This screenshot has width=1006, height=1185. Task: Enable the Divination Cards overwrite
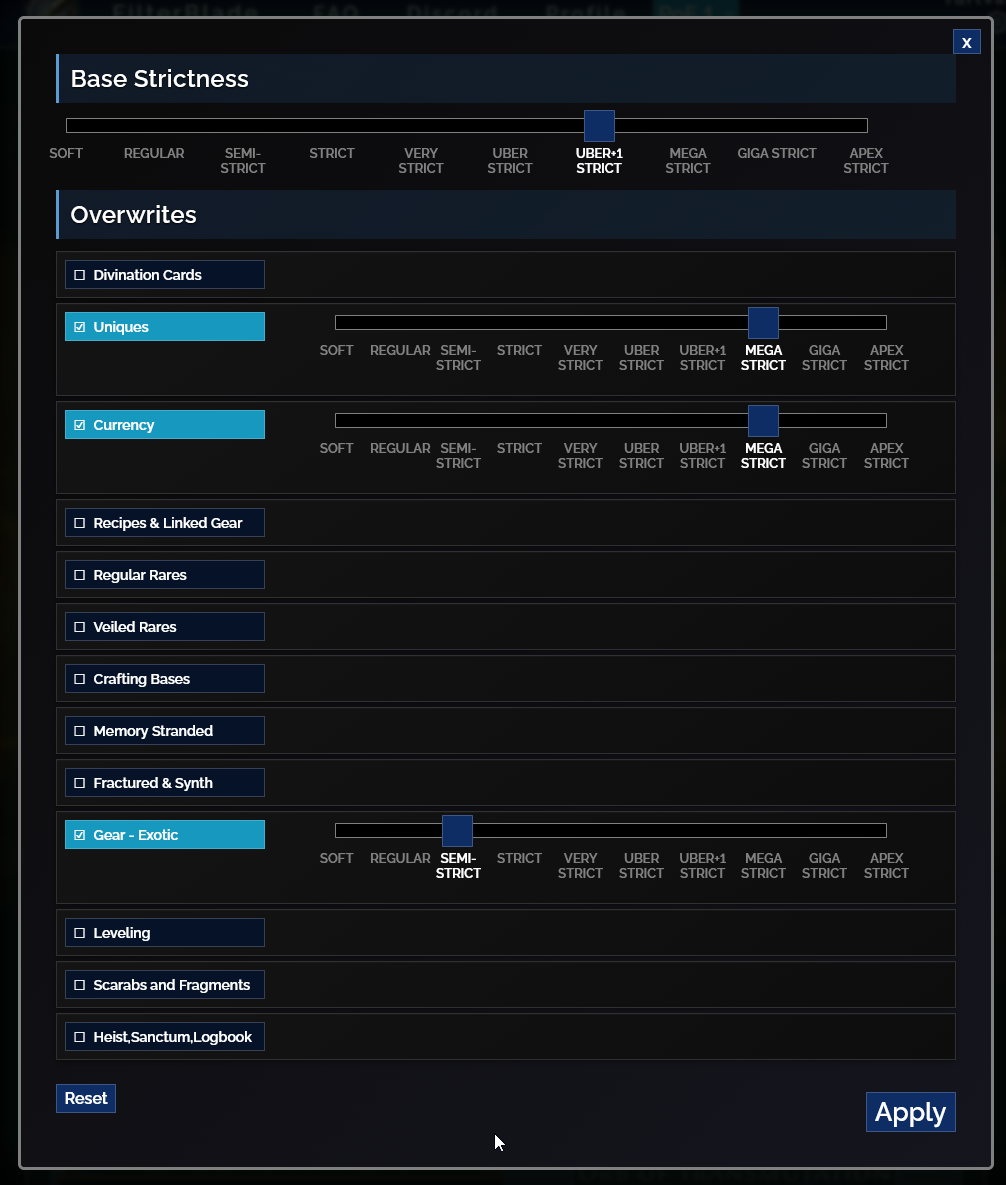(80, 275)
